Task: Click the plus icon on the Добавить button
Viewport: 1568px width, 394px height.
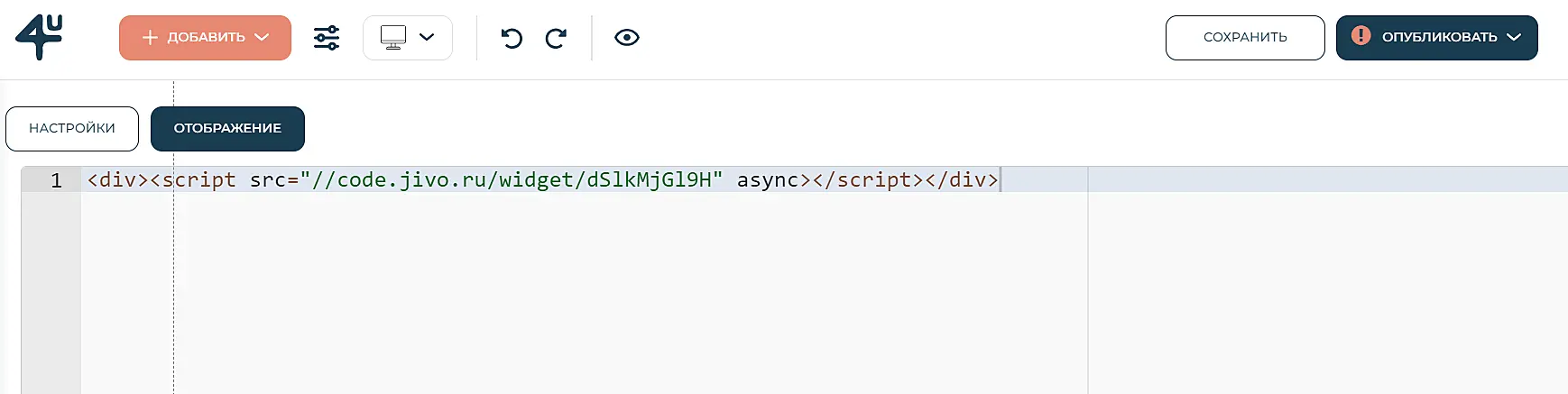Action: pyautogui.click(x=150, y=37)
